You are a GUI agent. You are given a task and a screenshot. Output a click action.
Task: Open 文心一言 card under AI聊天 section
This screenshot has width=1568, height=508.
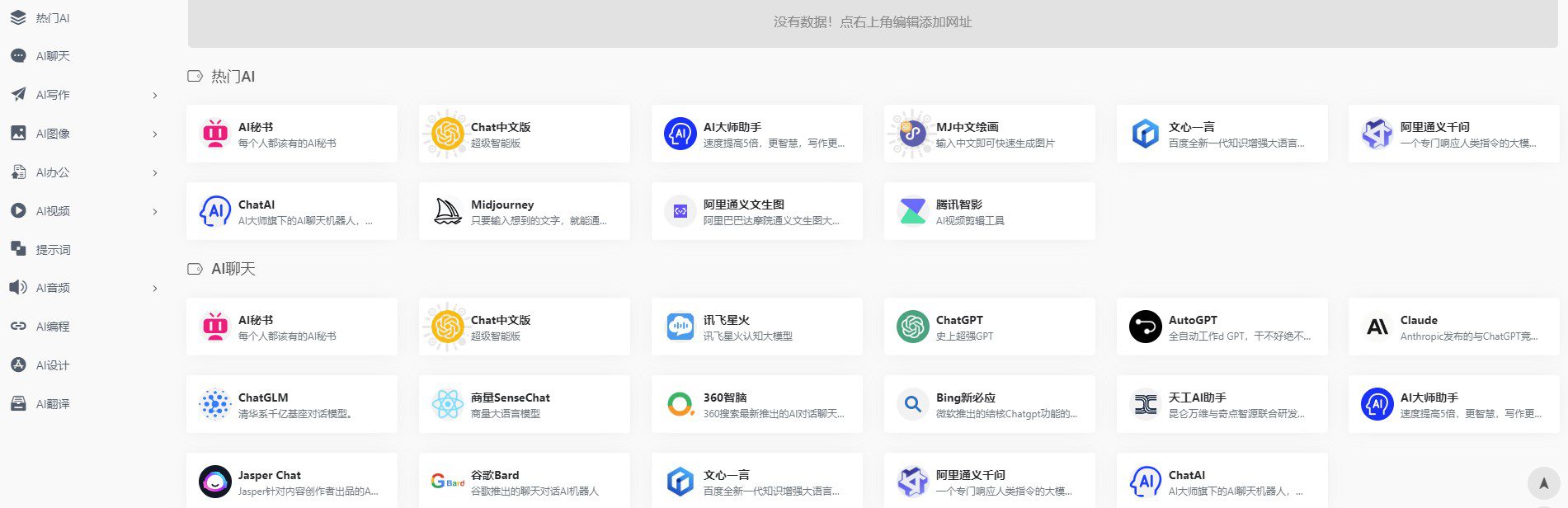[757, 480]
